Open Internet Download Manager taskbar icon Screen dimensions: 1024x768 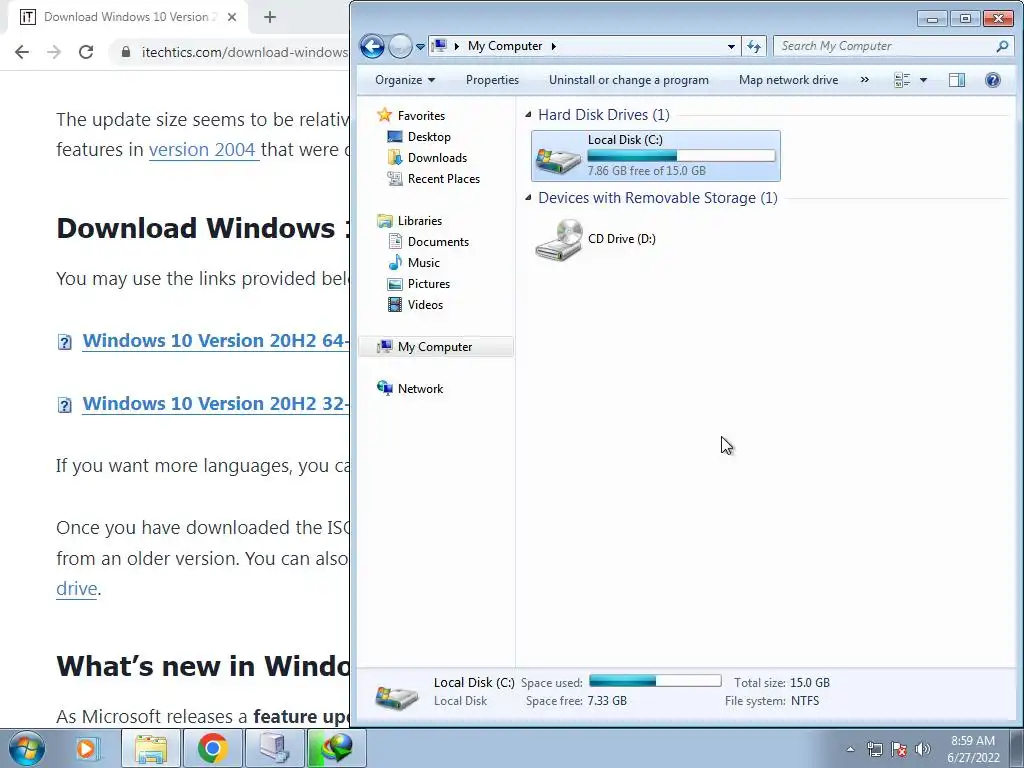[336, 748]
